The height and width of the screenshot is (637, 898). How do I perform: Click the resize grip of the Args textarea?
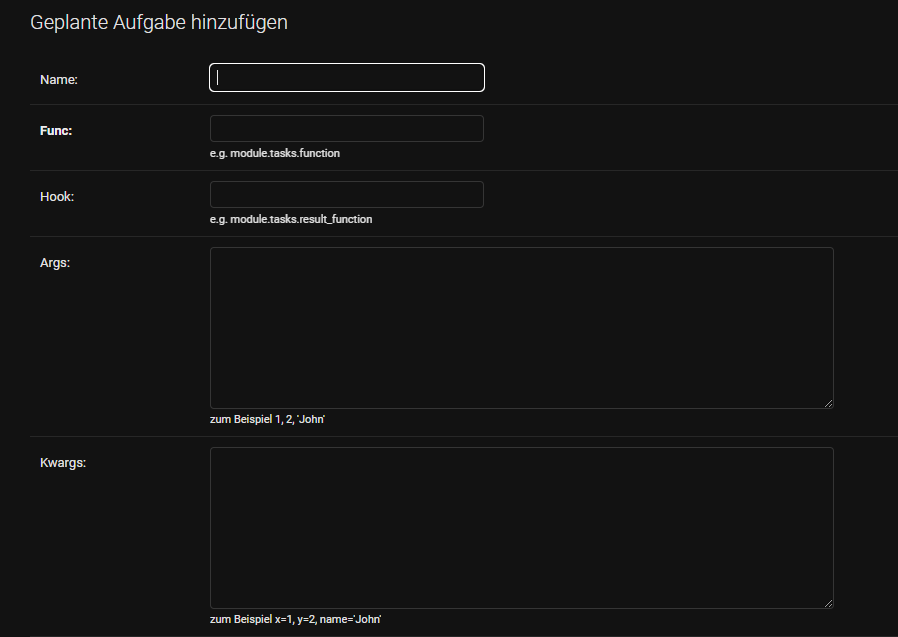point(828,403)
